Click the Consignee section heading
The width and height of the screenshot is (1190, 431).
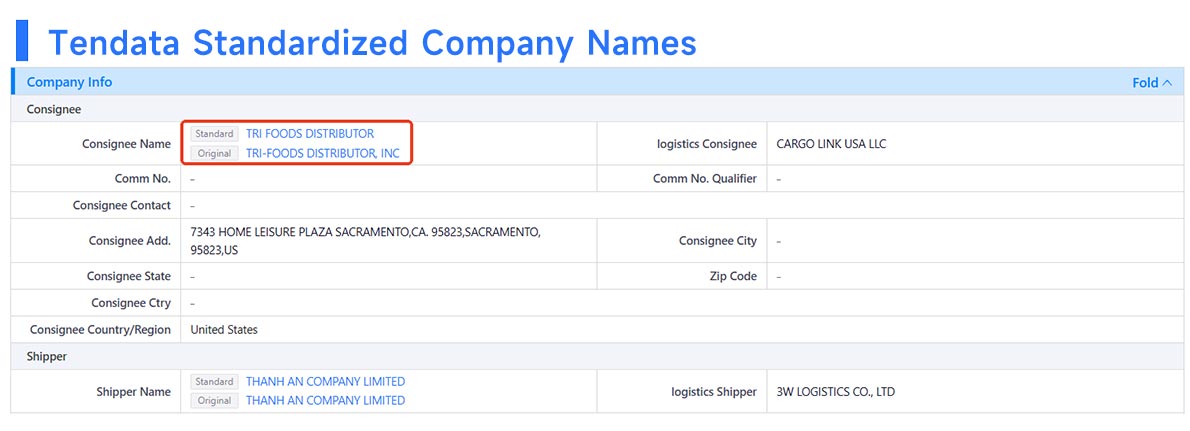point(54,109)
